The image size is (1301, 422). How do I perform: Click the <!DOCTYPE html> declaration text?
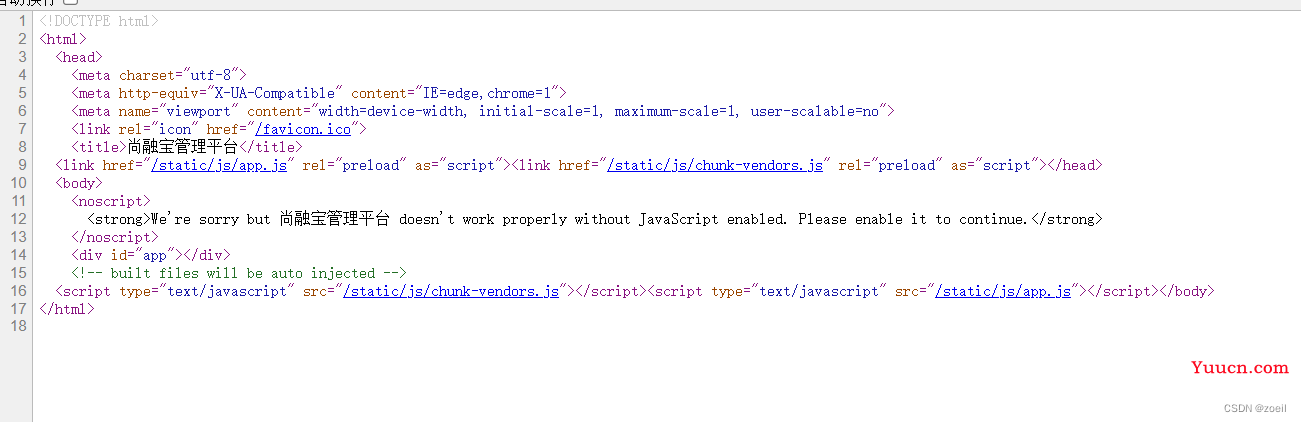(x=99, y=21)
